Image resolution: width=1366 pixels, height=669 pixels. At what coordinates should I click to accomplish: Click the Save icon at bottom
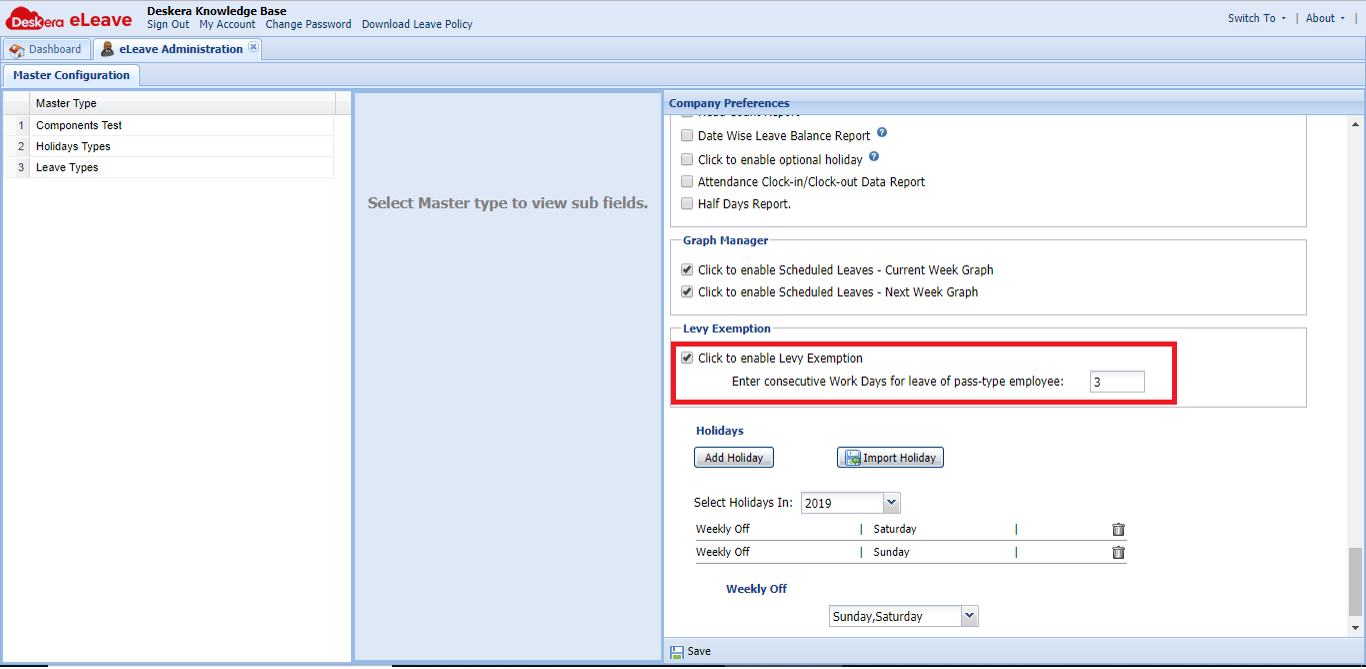[678, 651]
